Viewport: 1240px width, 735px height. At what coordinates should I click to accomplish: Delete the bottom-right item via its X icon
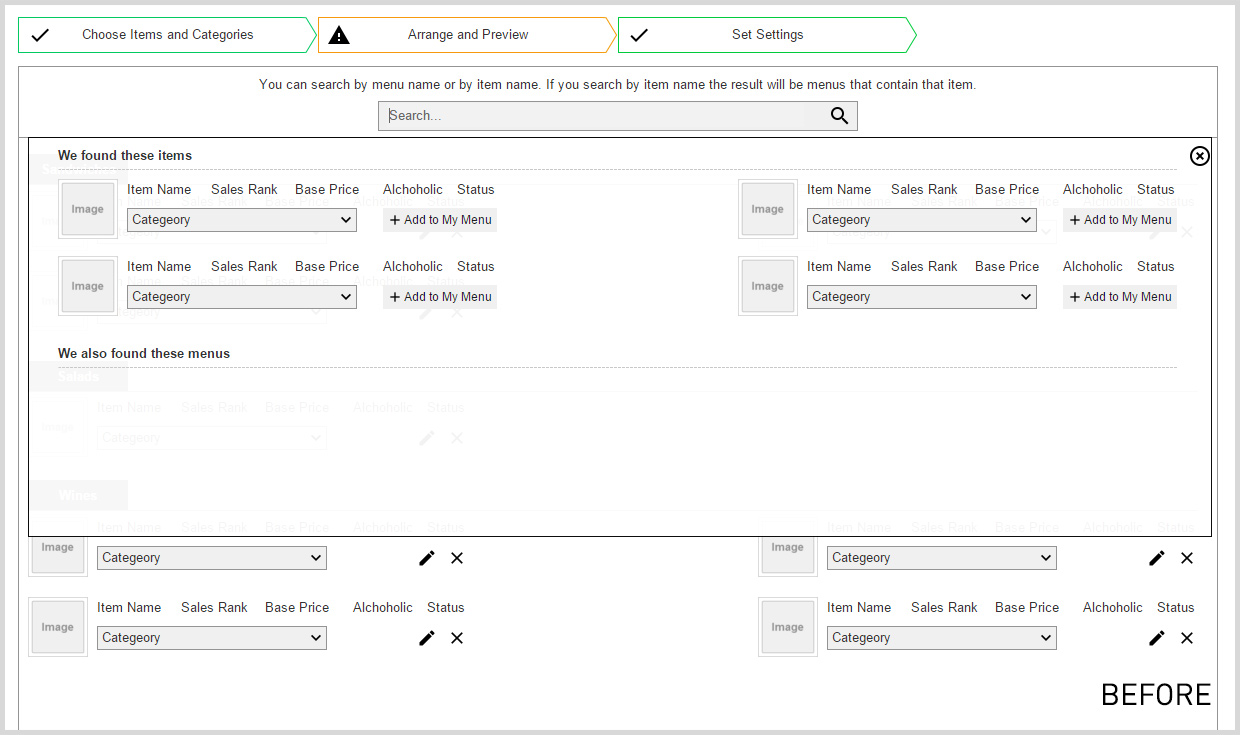[1187, 638]
